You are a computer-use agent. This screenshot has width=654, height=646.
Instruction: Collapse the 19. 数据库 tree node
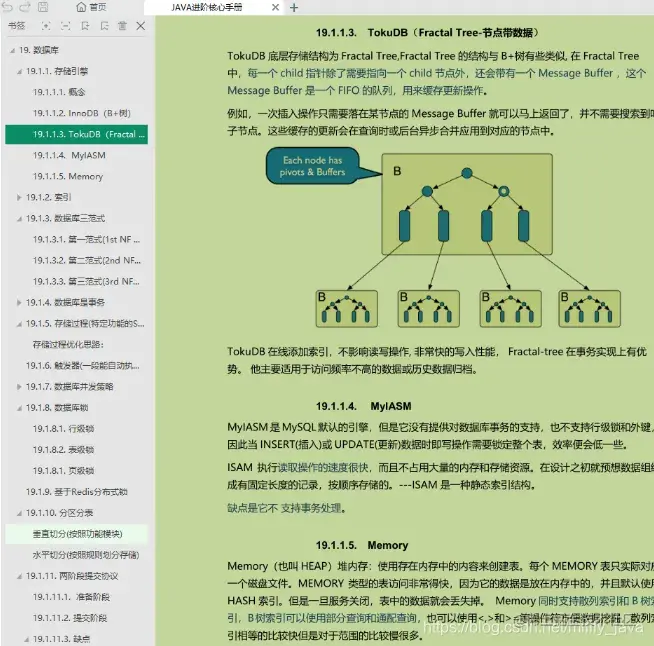13,50
